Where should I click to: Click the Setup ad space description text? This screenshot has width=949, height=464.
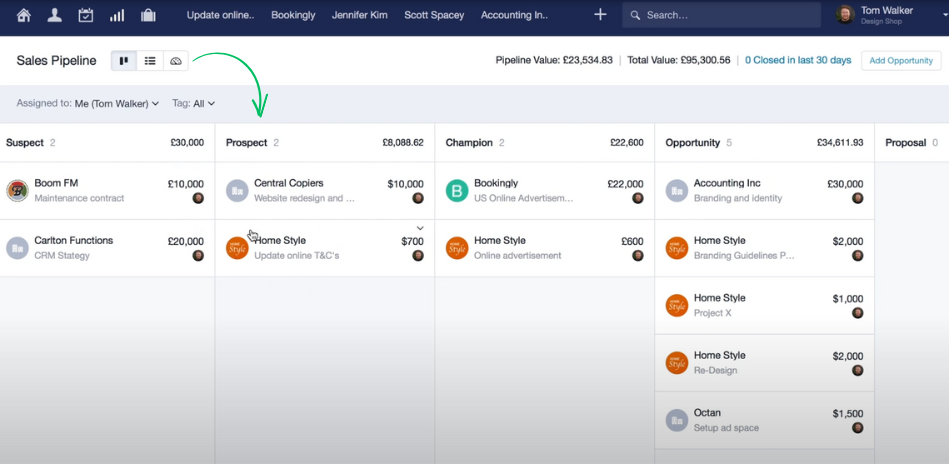[x=726, y=428]
